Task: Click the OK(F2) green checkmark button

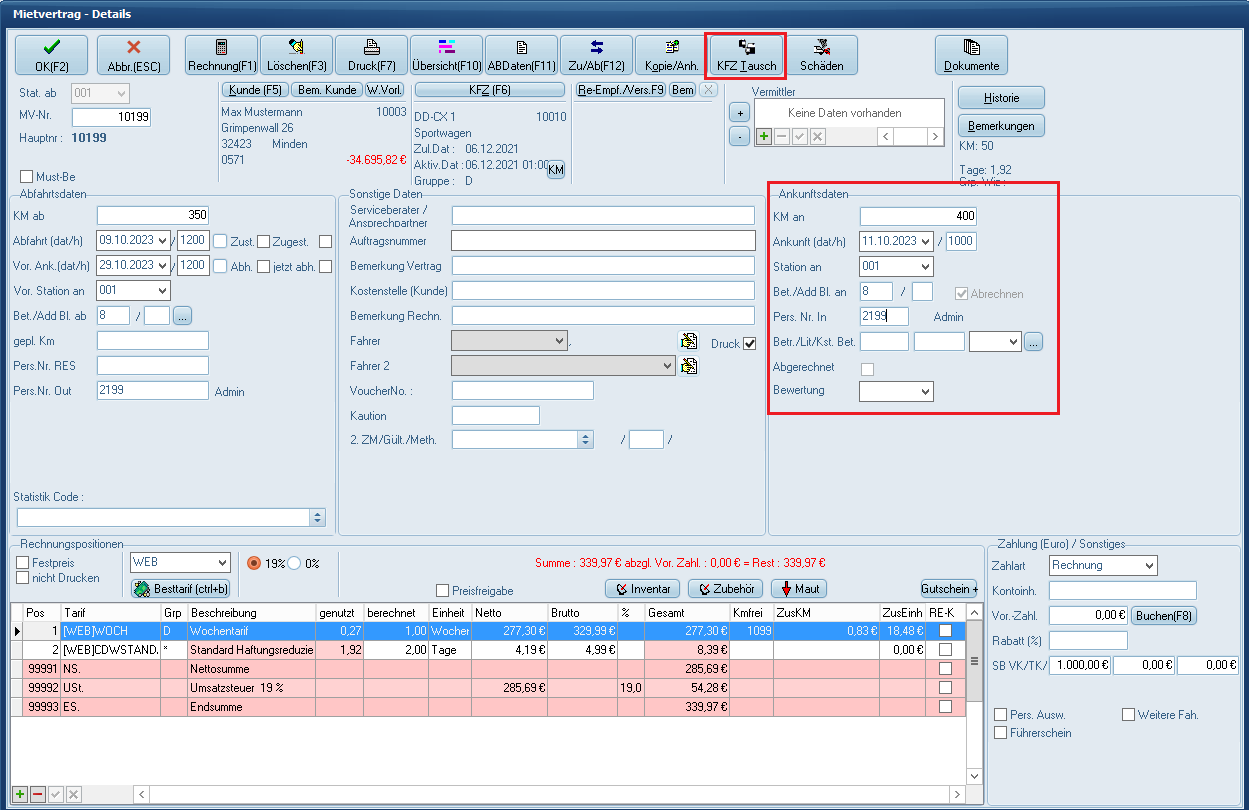Action: 51,55
